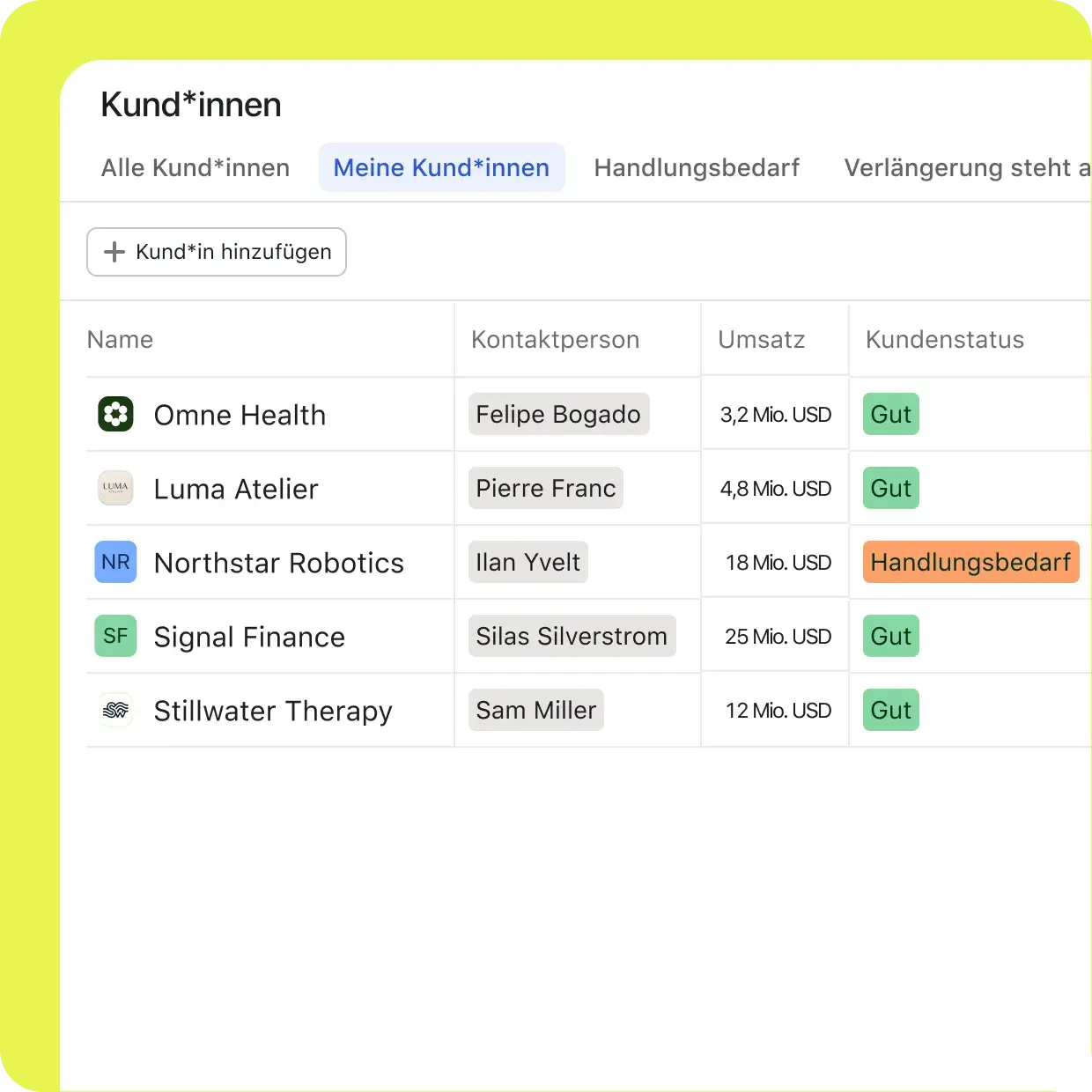Open the Handlungsbedarf tab
The height and width of the screenshot is (1092, 1092).
coord(697,167)
